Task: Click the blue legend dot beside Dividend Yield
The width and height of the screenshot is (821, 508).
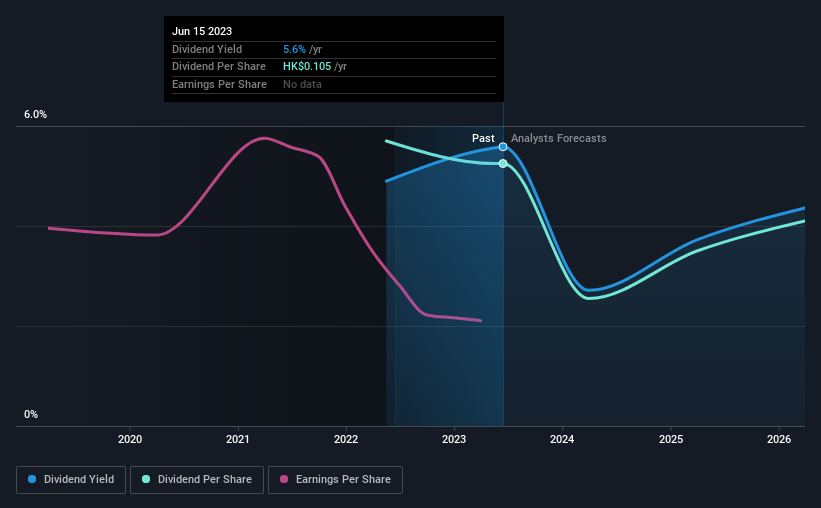Action: click(x=32, y=479)
